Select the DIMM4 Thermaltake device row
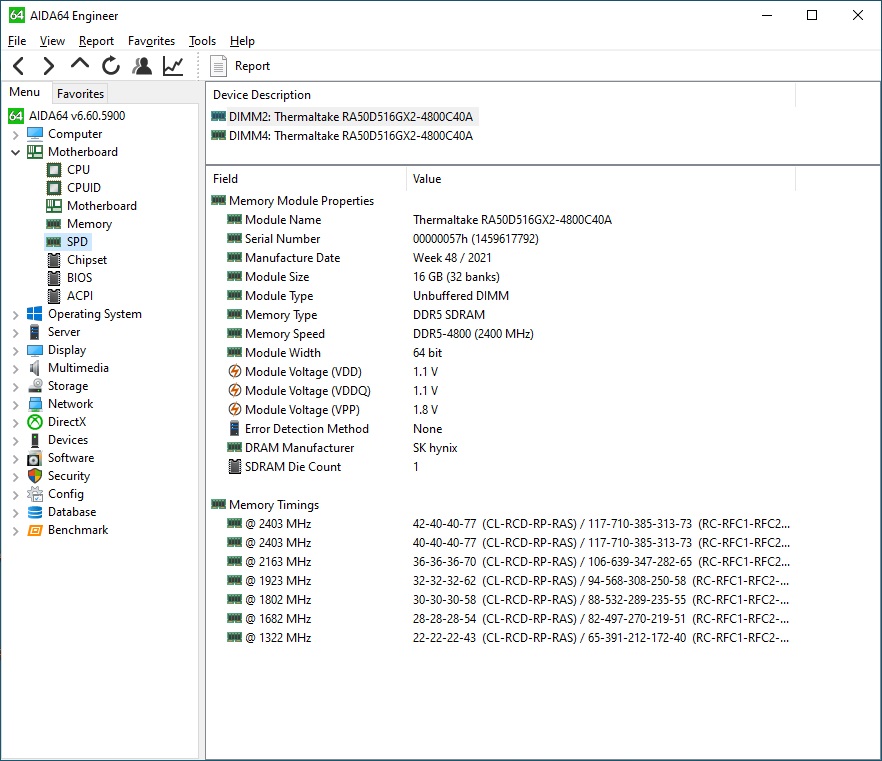 [x=342, y=136]
